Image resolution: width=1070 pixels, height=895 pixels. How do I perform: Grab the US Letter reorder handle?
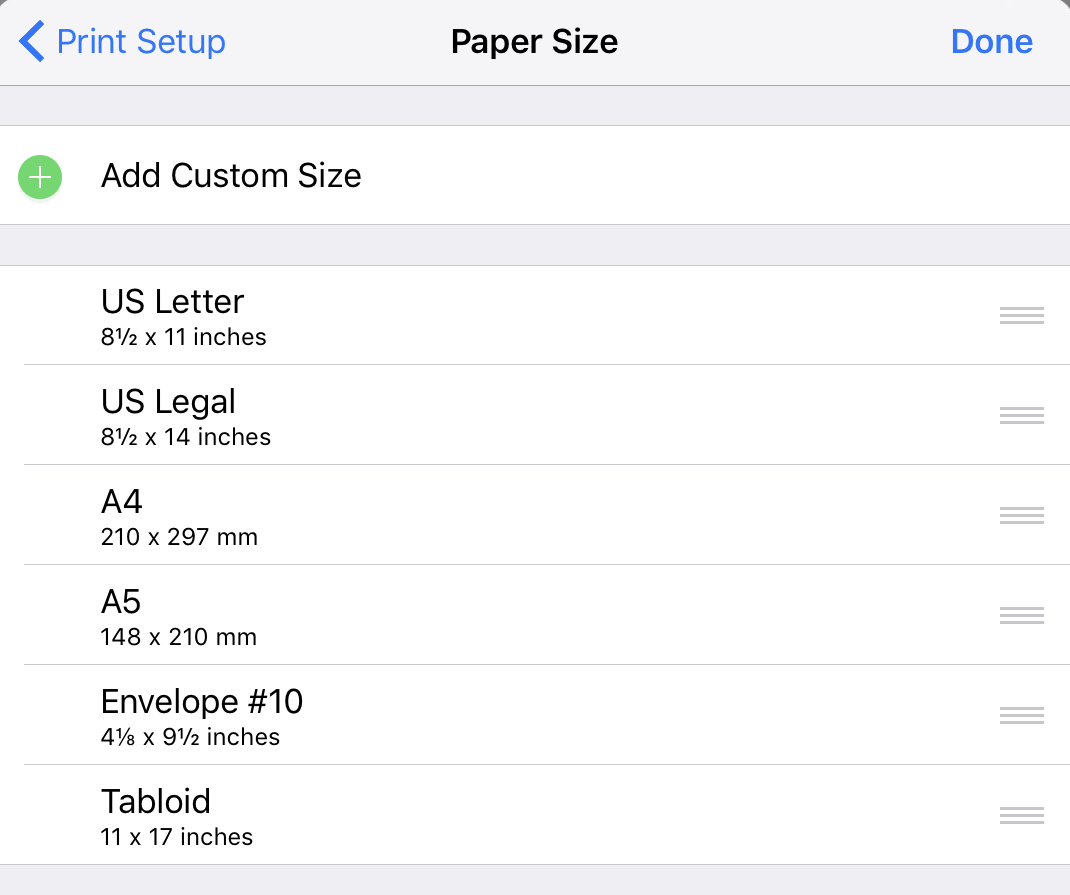pyautogui.click(x=1022, y=315)
